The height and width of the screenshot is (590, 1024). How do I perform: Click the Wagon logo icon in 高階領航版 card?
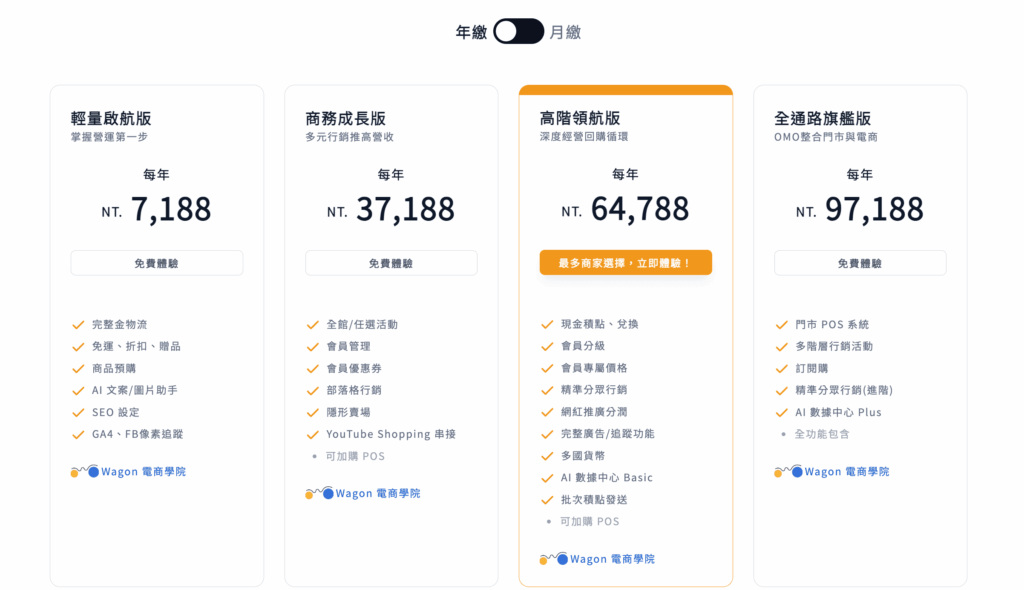(554, 559)
